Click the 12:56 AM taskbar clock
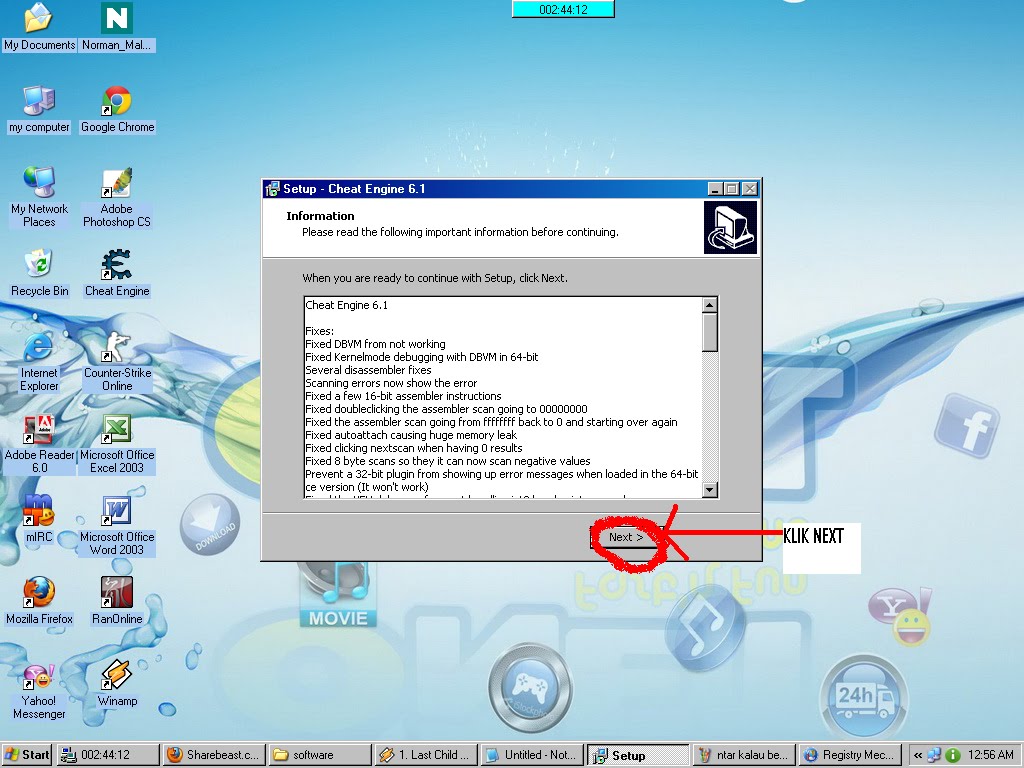 point(991,755)
